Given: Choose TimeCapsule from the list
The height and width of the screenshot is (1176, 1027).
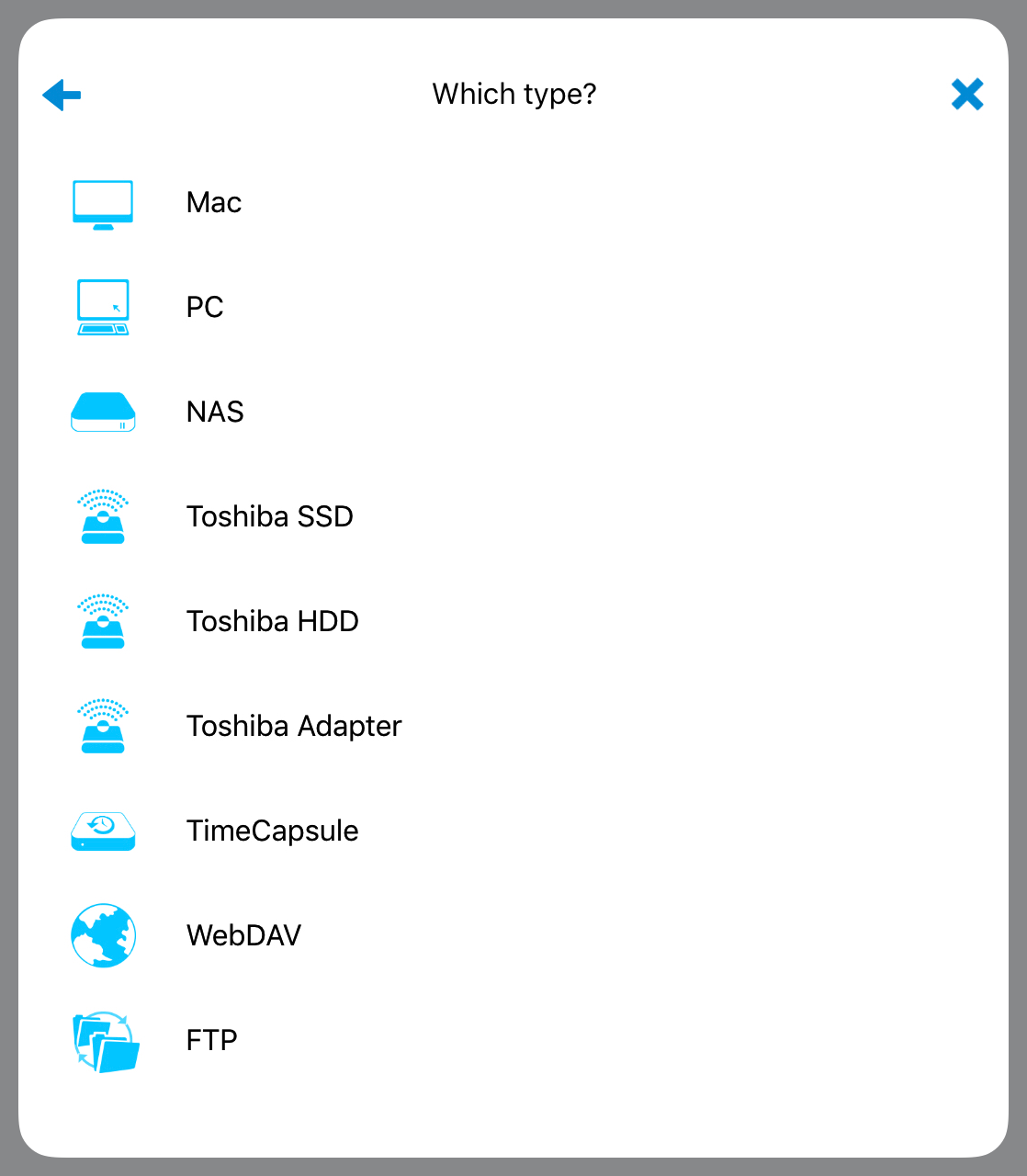Looking at the screenshot, I should (x=272, y=831).
